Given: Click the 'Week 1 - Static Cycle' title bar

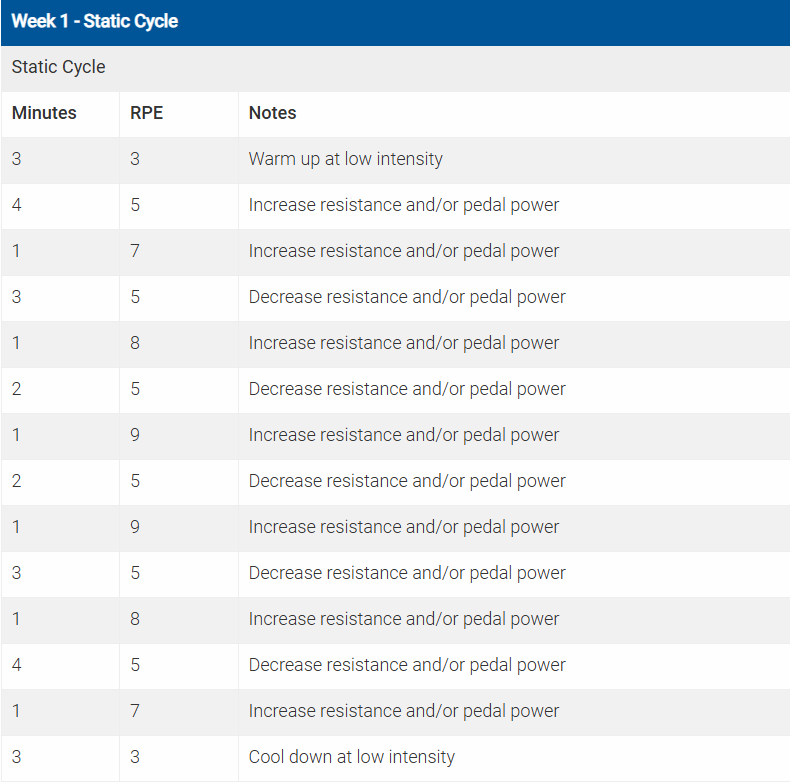Looking at the screenshot, I should point(95,21).
